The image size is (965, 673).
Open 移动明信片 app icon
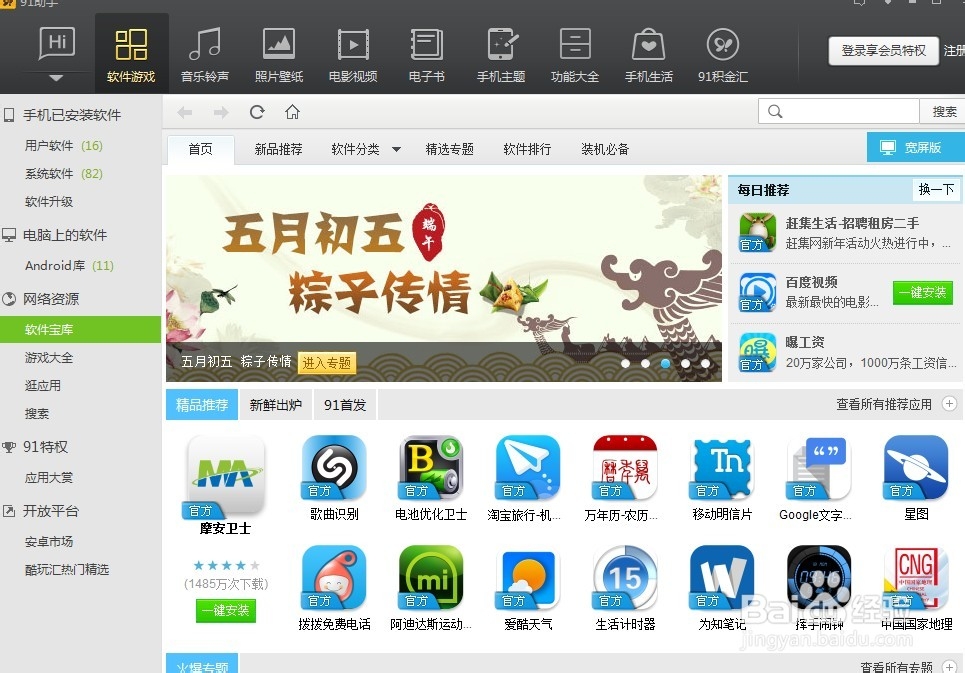click(x=722, y=467)
